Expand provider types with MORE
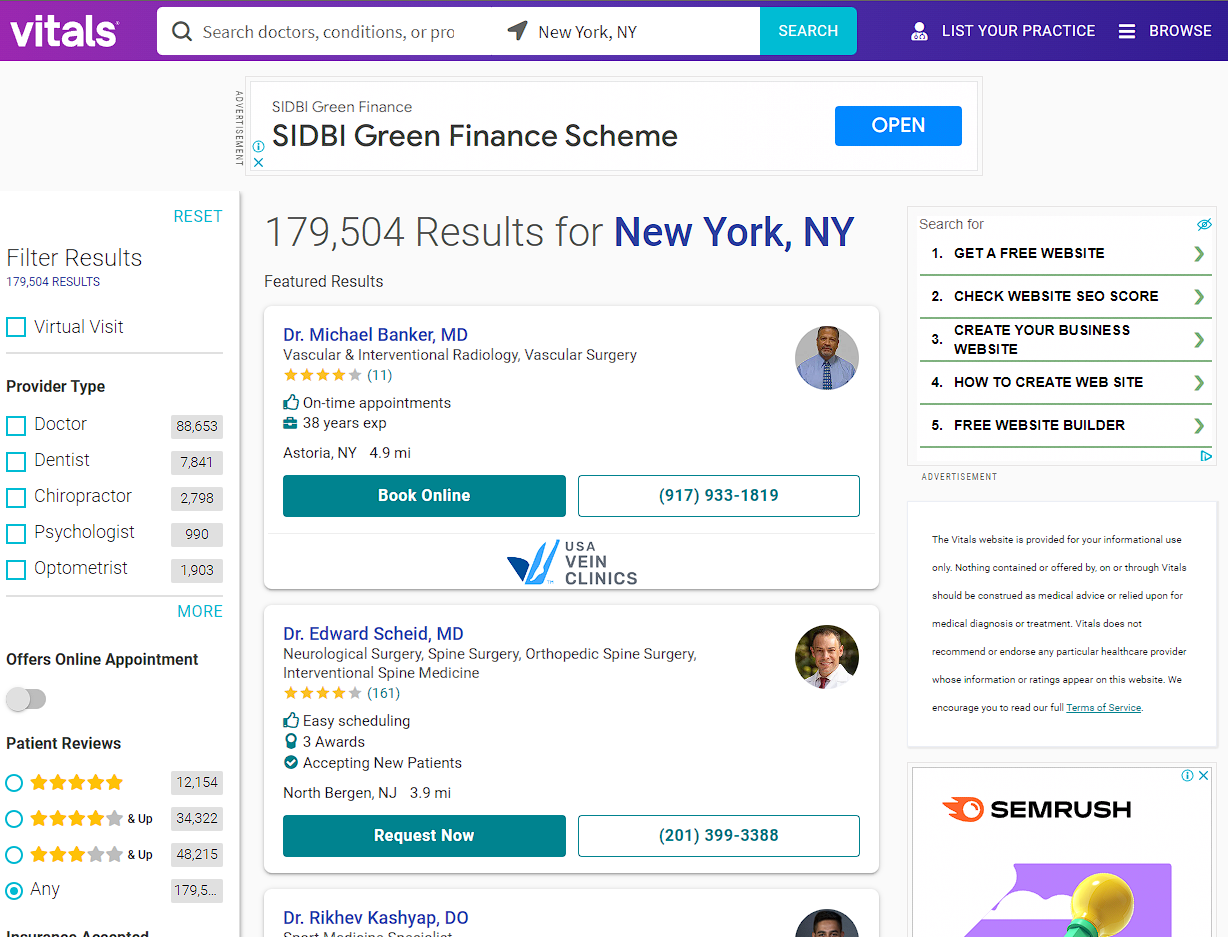Screen dimensions: 1228x937 pyautogui.click(x=200, y=611)
